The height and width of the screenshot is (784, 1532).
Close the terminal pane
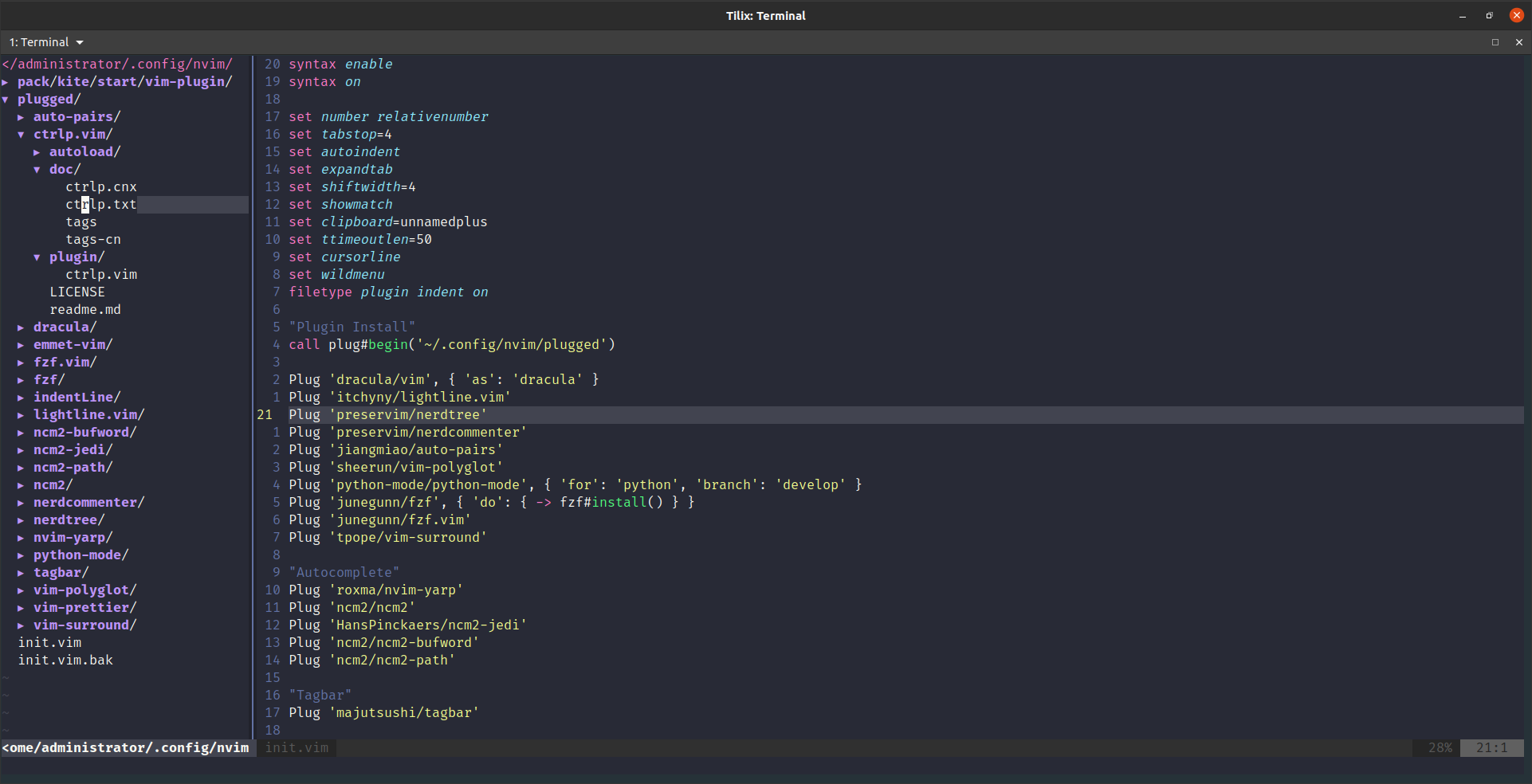coord(1518,42)
